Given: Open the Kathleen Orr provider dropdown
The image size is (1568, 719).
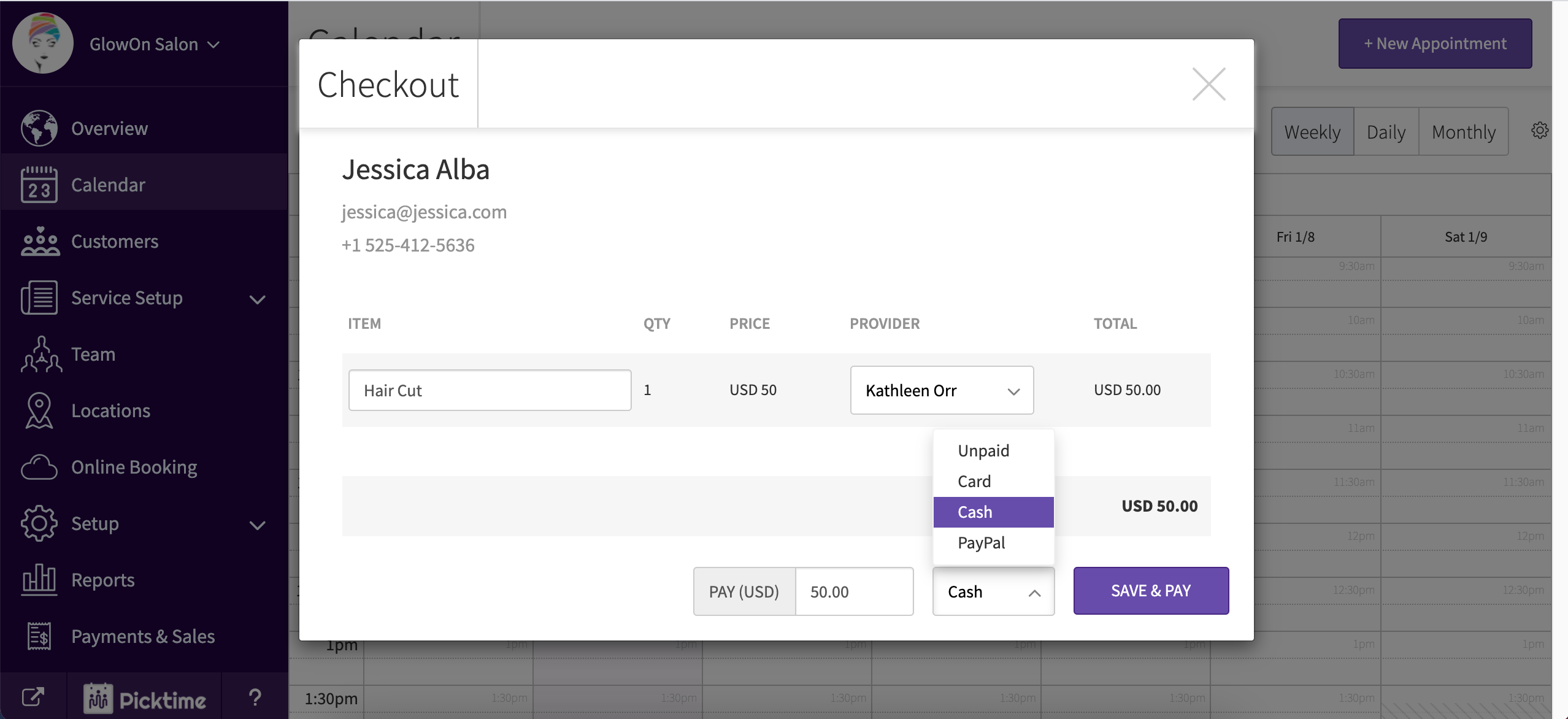Looking at the screenshot, I should point(942,390).
